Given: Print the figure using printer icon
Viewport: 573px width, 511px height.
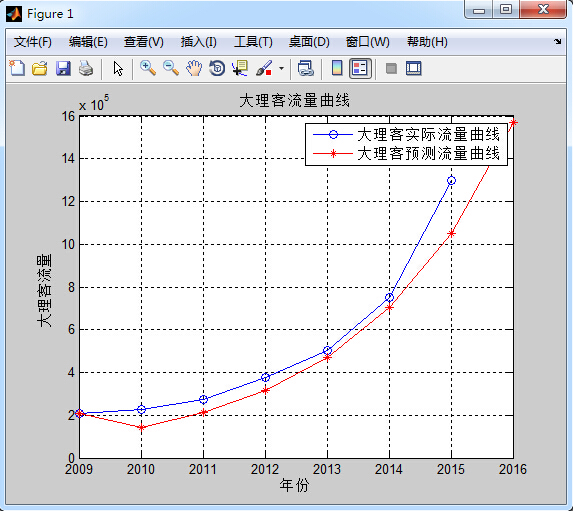Looking at the screenshot, I should pos(86,68).
